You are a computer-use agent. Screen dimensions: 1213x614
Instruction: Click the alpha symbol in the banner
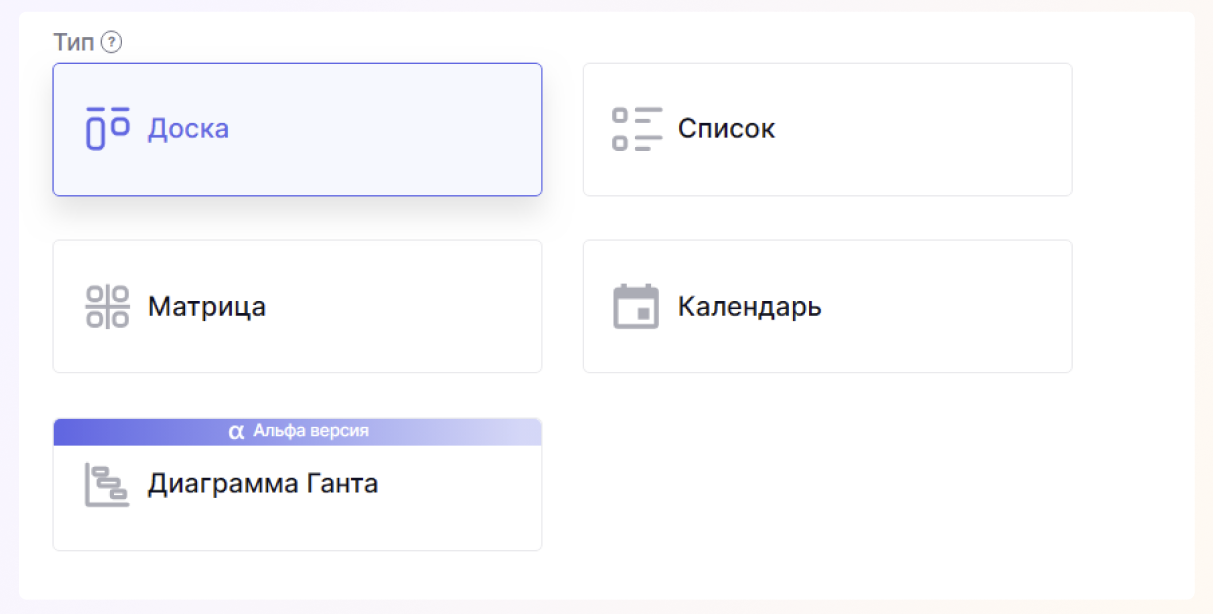click(236, 432)
